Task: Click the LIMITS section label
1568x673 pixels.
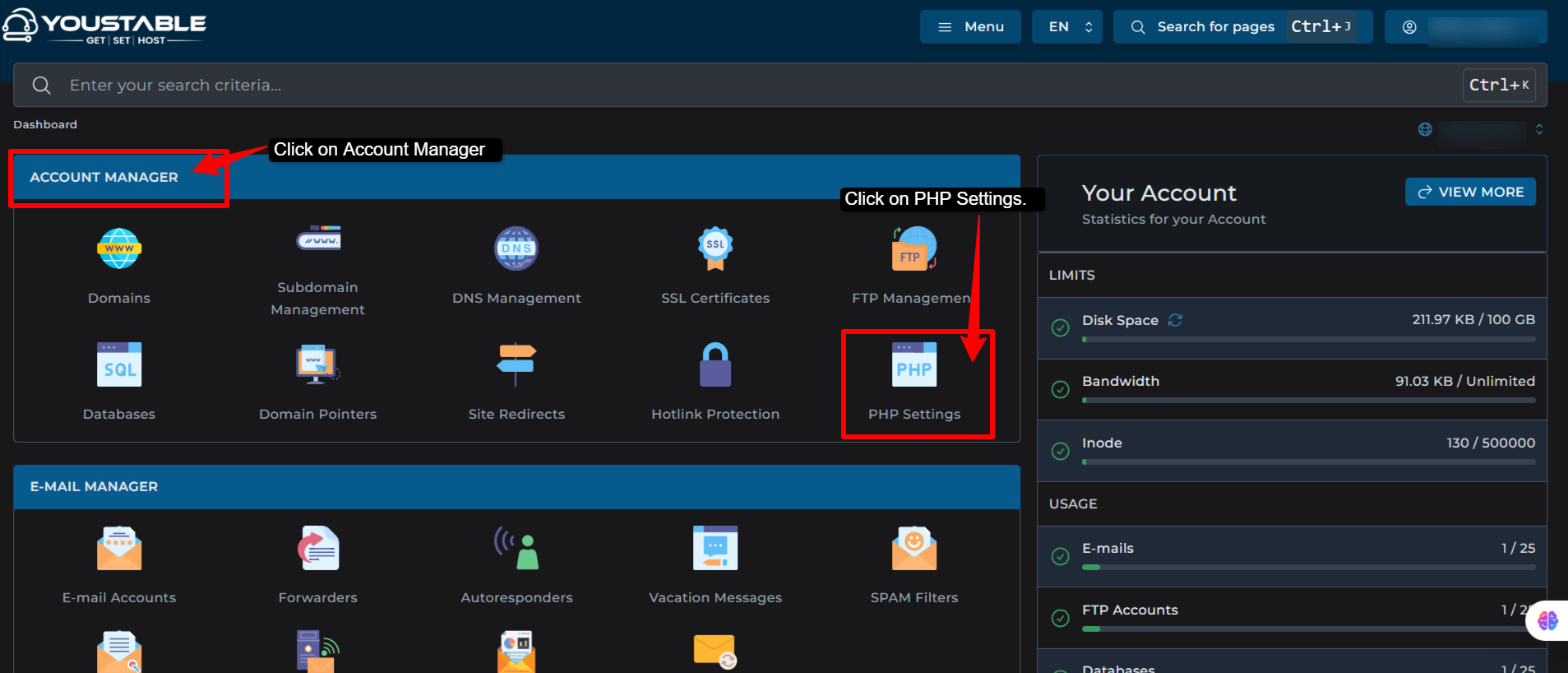Action: coord(1072,275)
